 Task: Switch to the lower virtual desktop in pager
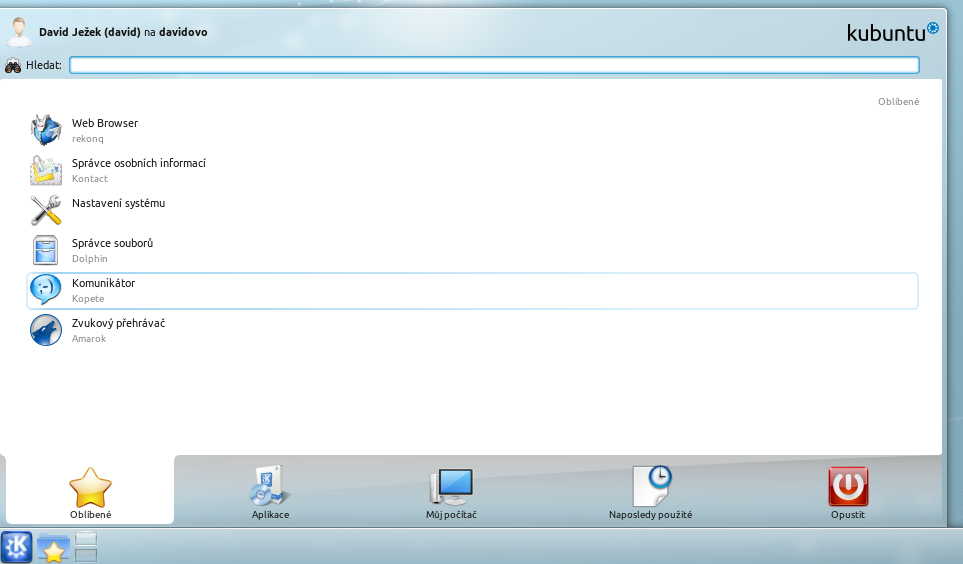86,555
